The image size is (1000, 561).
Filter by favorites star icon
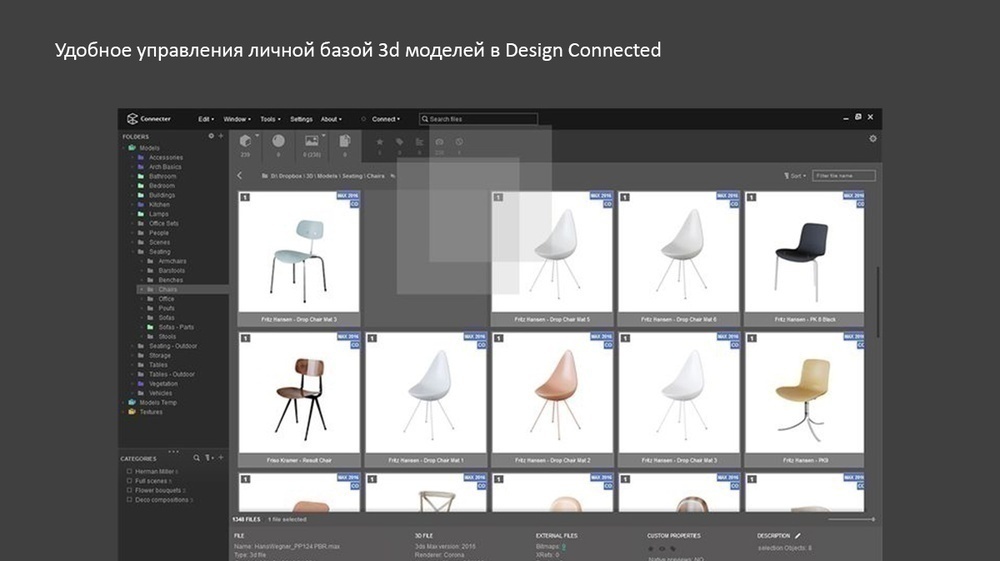point(379,142)
